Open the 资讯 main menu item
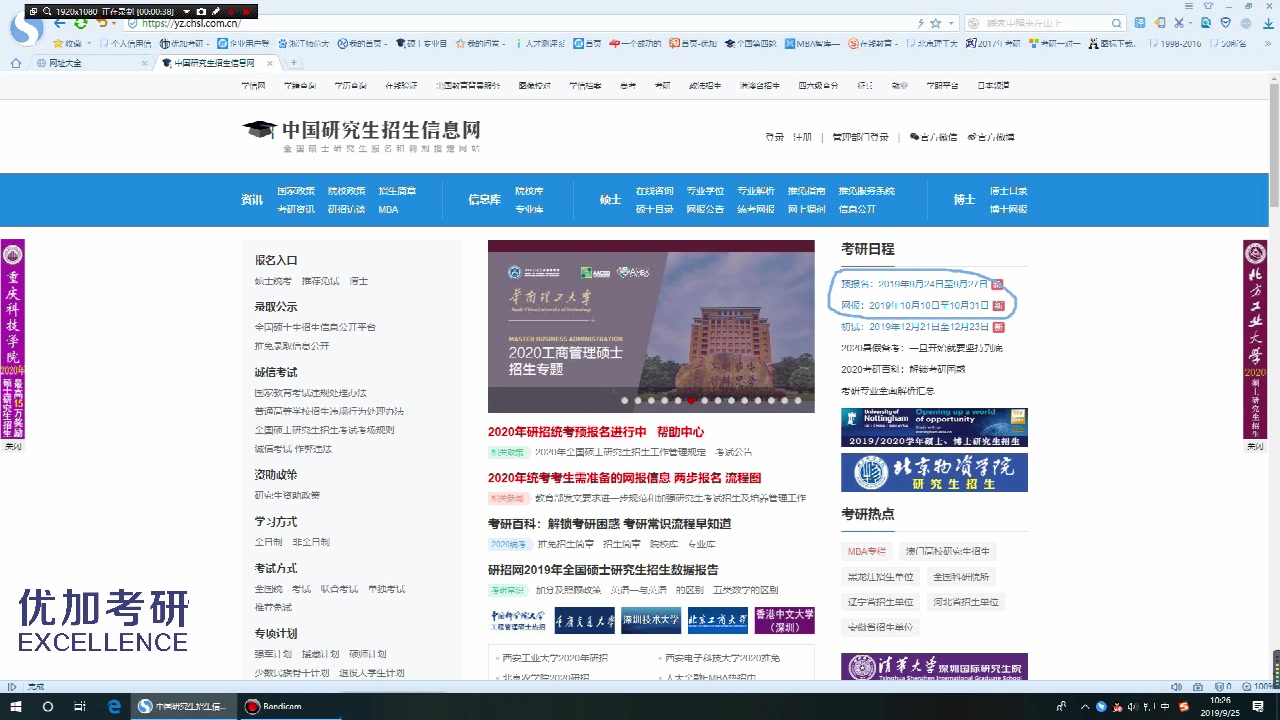The image size is (1280, 720). 252,200
